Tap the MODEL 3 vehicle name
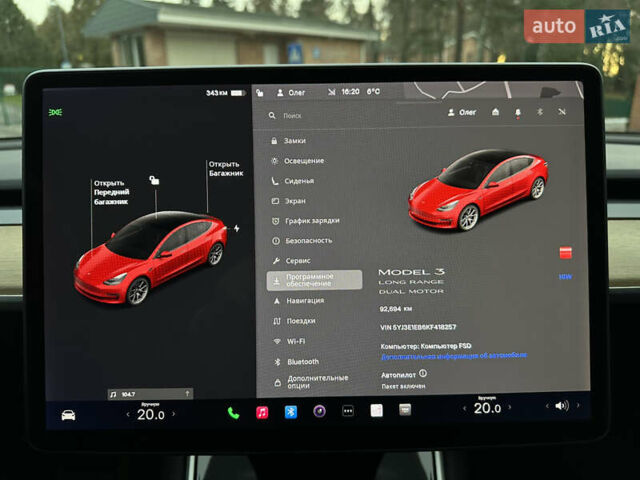640x480 pixels. coord(411,272)
